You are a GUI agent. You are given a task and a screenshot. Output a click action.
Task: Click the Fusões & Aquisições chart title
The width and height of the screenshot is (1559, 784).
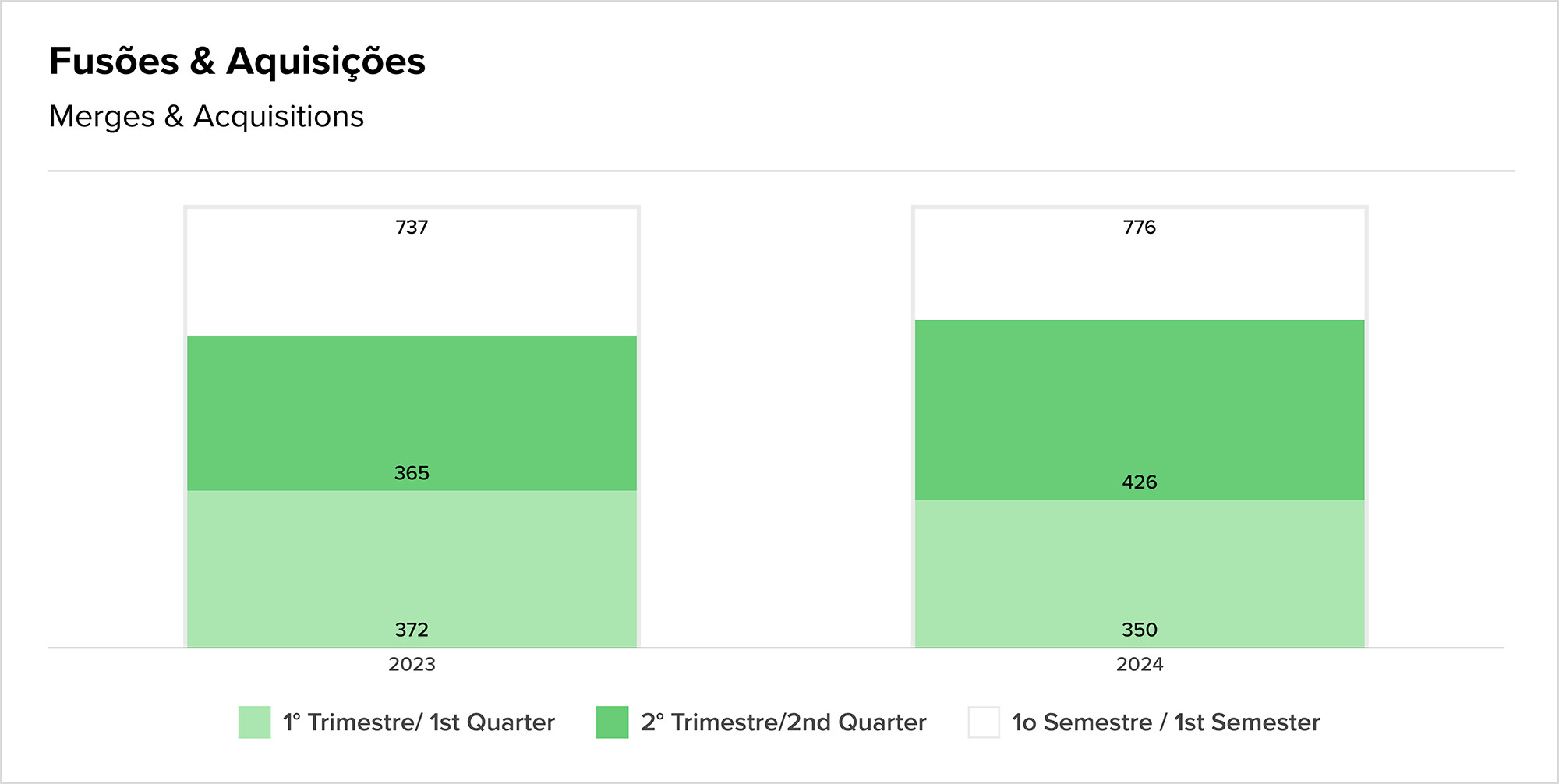pos(237,62)
